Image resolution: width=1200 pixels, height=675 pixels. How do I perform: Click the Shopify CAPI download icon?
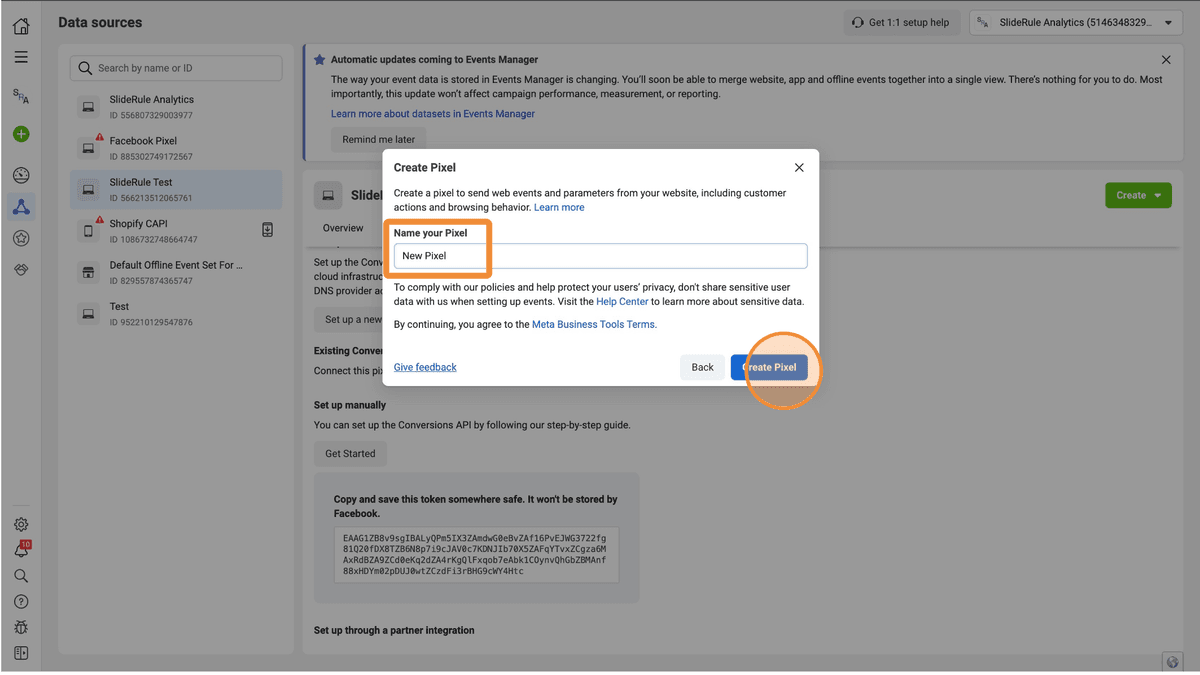267,230
